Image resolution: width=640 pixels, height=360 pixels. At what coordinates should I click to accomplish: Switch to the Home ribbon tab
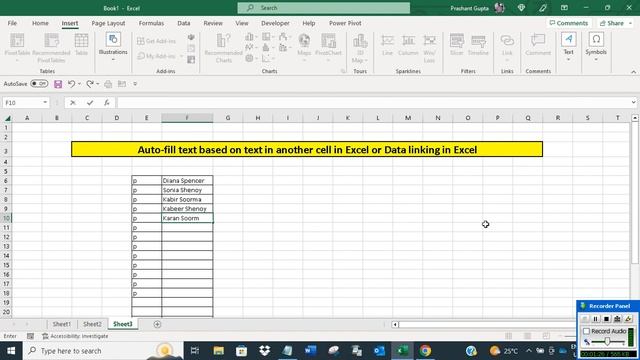pyautogui.click(x=40, y=23)
